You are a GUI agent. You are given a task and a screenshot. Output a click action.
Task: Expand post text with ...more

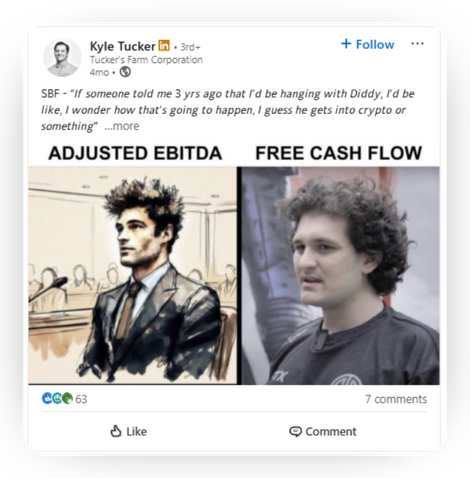[x=122, y=126]
